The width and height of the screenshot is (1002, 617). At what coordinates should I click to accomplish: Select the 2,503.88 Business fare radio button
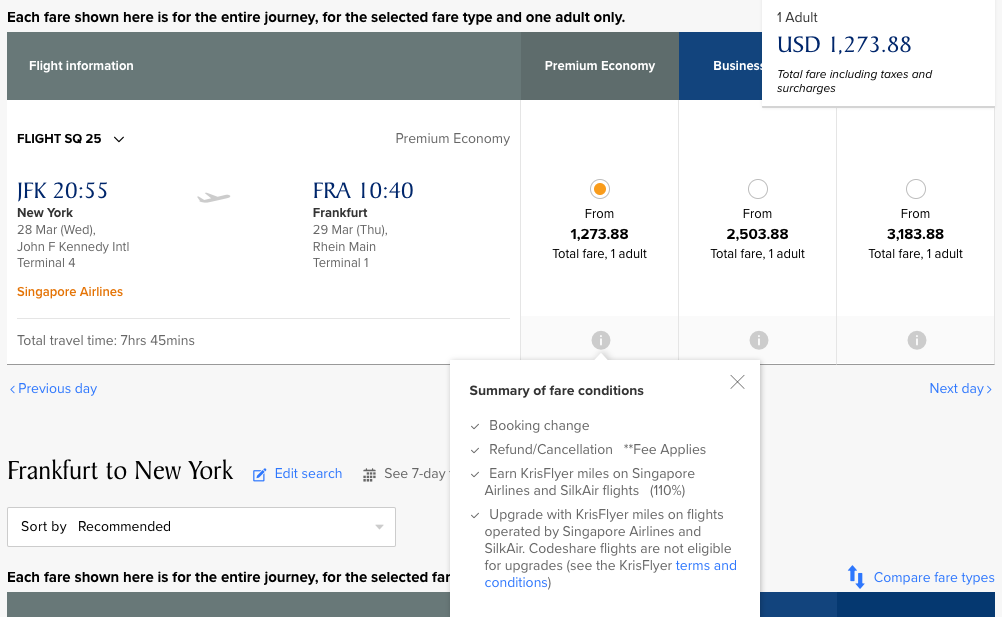click(x=757, y=189)
